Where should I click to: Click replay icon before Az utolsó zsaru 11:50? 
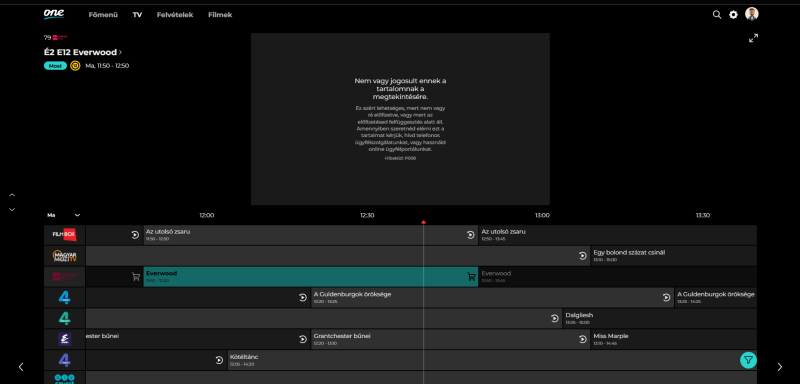[x=135, y=235]
